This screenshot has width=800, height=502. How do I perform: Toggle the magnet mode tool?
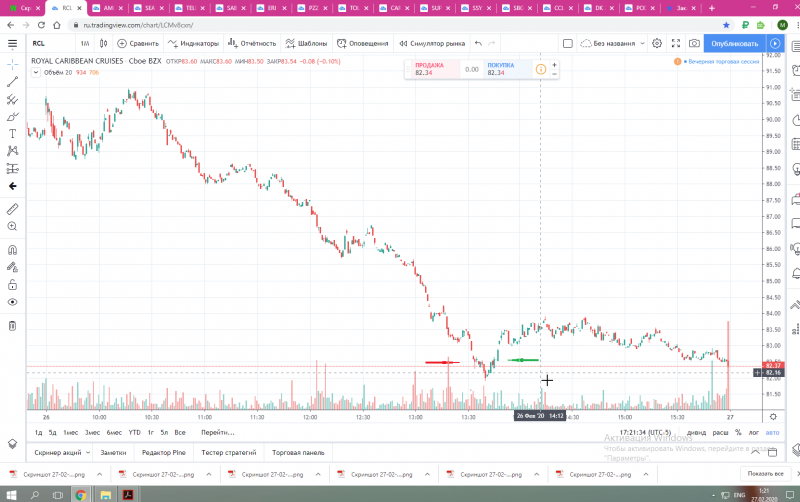coord(12,250)
